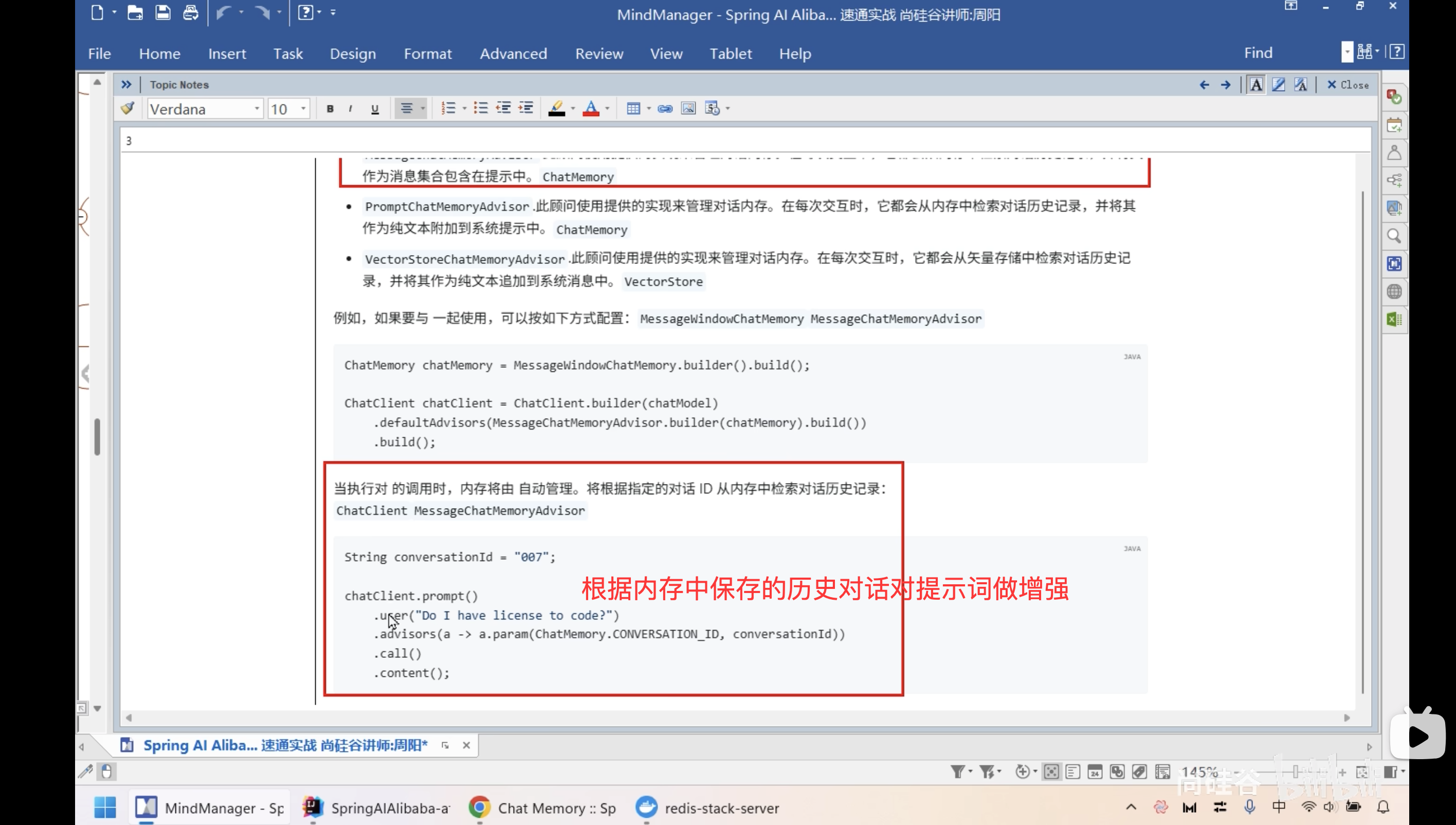Switch to the Spring AI Aliba document tab

(285, 745)
